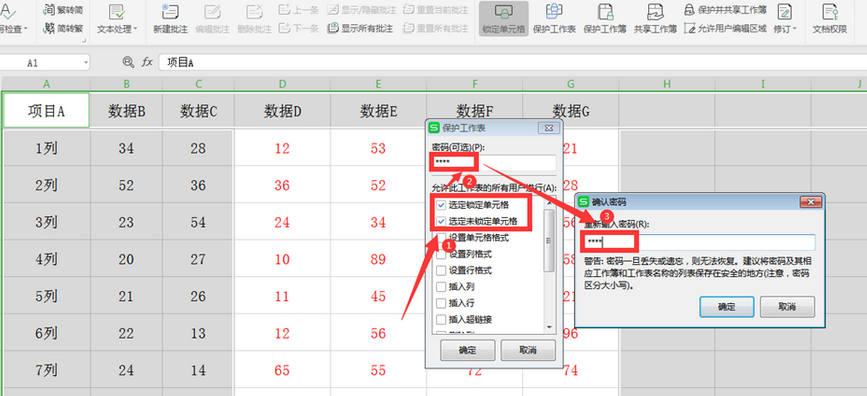The height and width of the screenshot is (396, 867).
Task: Click the permissions list scrollbar thumb
Action: 549,241
